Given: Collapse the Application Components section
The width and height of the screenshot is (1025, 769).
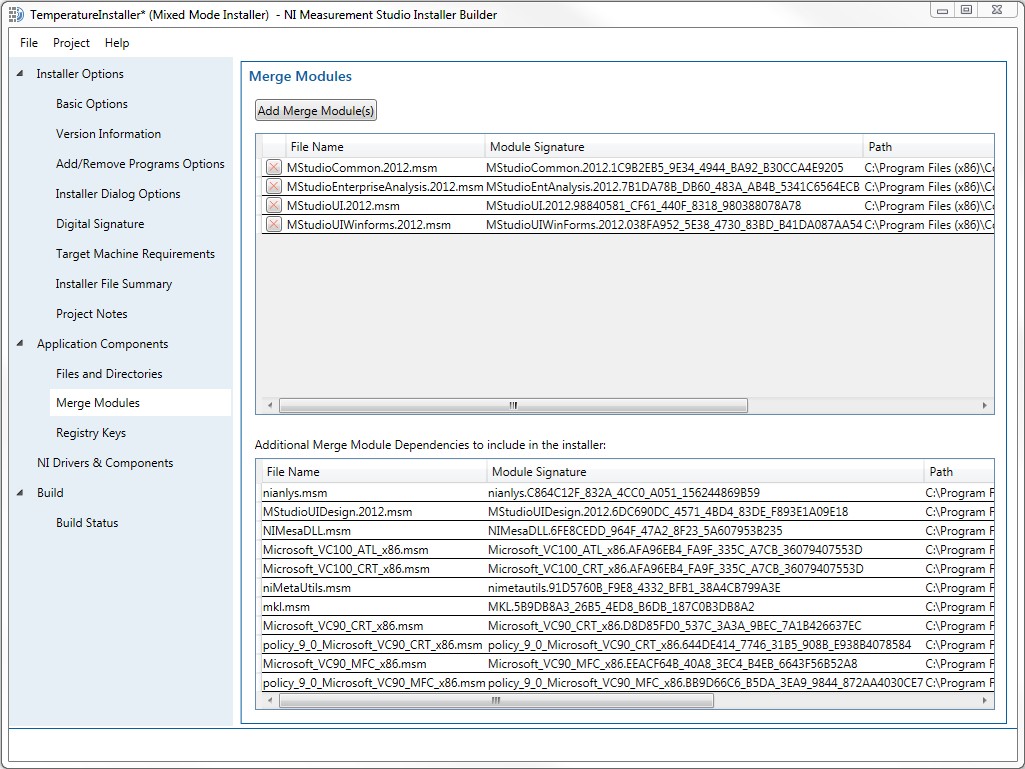Looking at the screenshot, I should pyautogui.click(x=20, y=343).
